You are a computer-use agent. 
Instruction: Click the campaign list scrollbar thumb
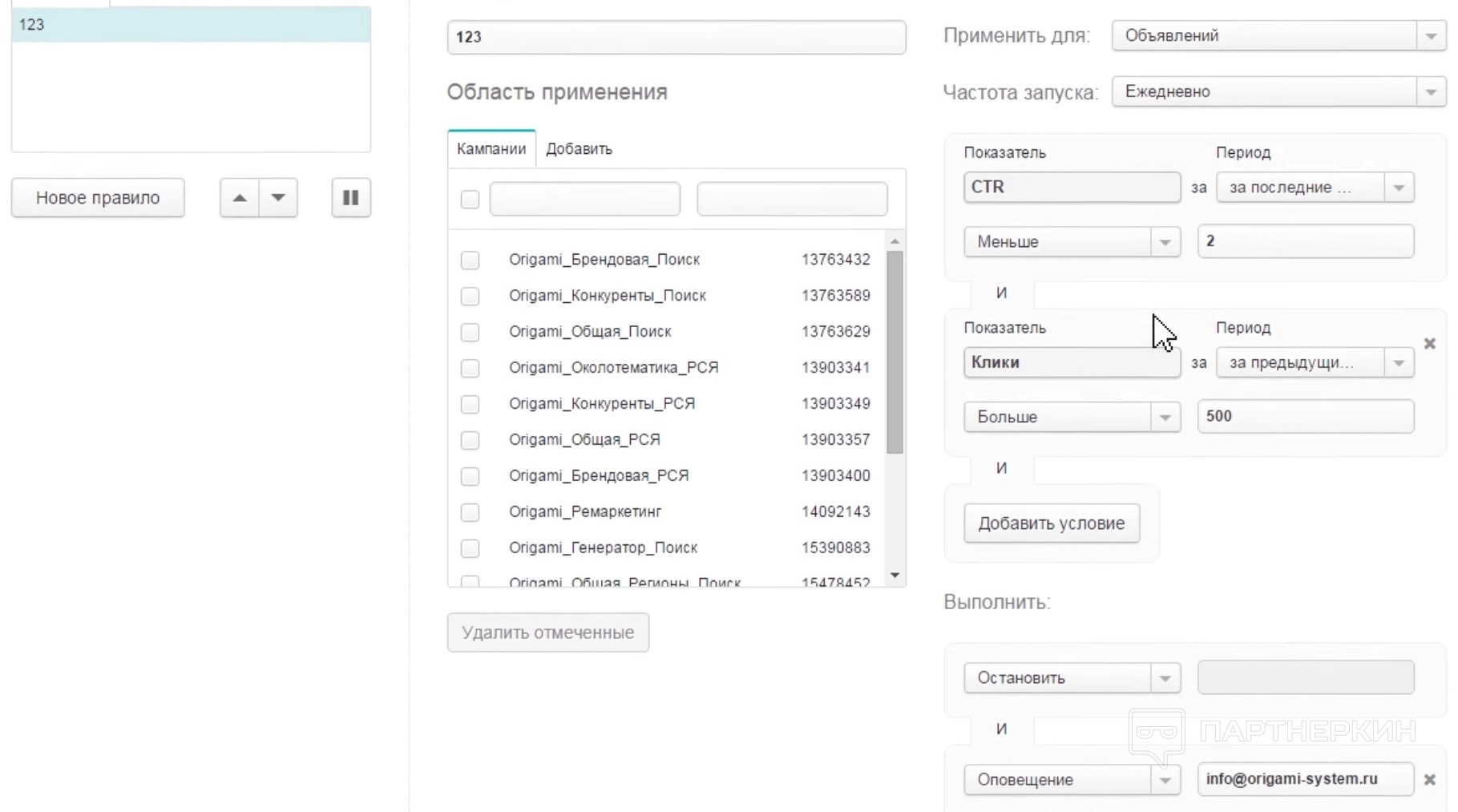(895, 353)
